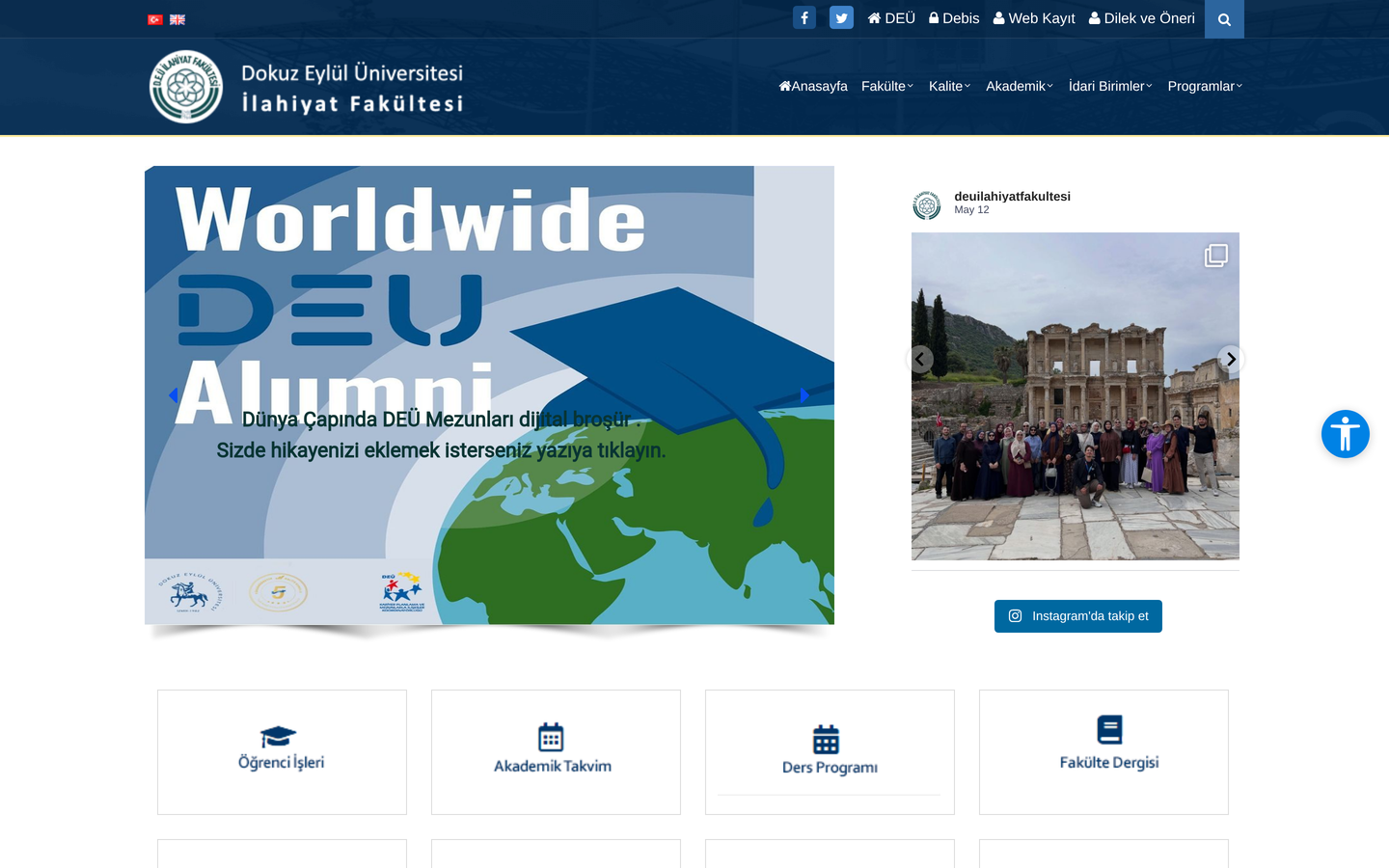
Task: Click the May 12 post date
Action: click(971, 209)
